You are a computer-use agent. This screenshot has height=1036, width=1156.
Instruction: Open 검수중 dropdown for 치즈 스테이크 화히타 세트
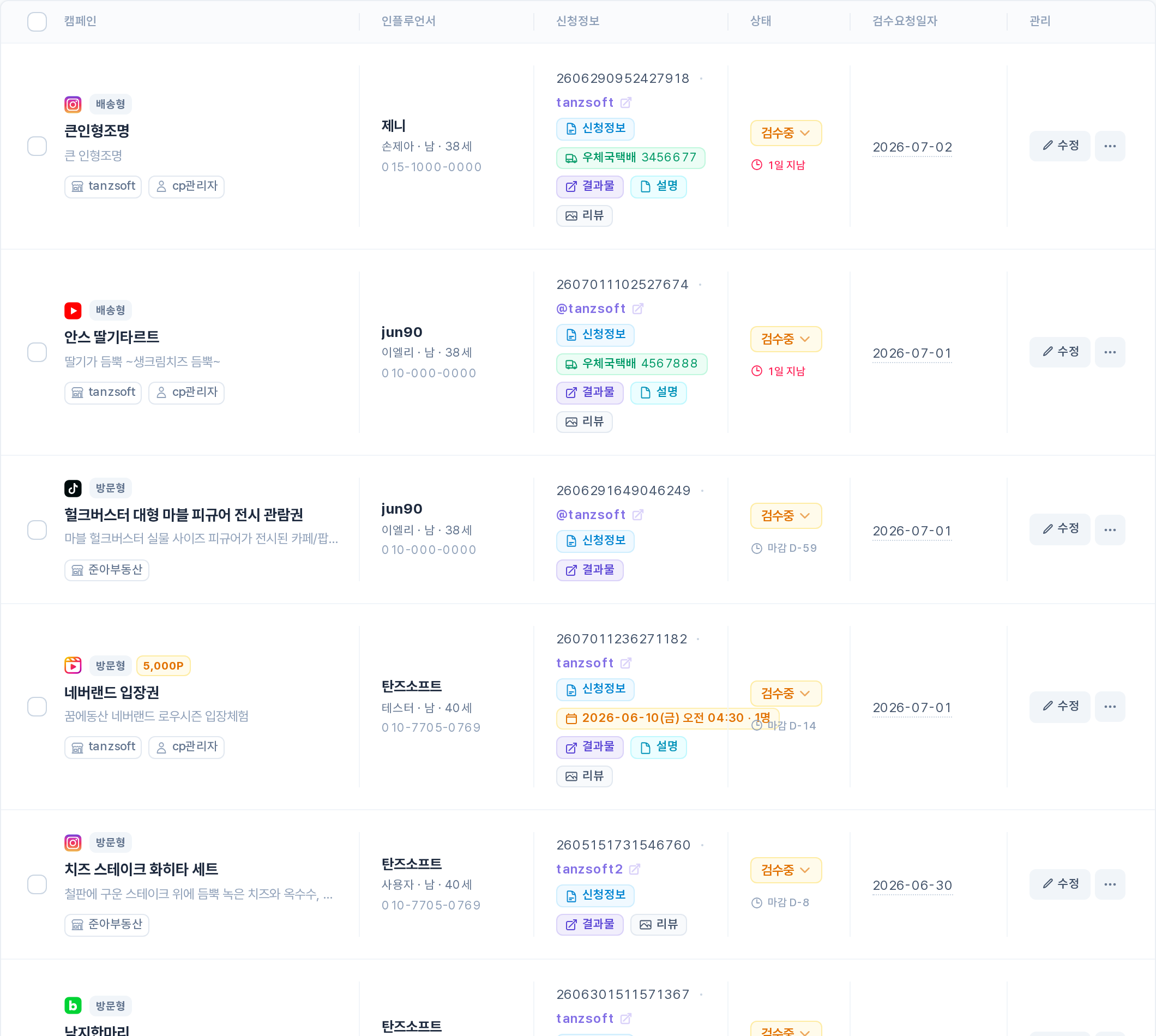(785, 870)
